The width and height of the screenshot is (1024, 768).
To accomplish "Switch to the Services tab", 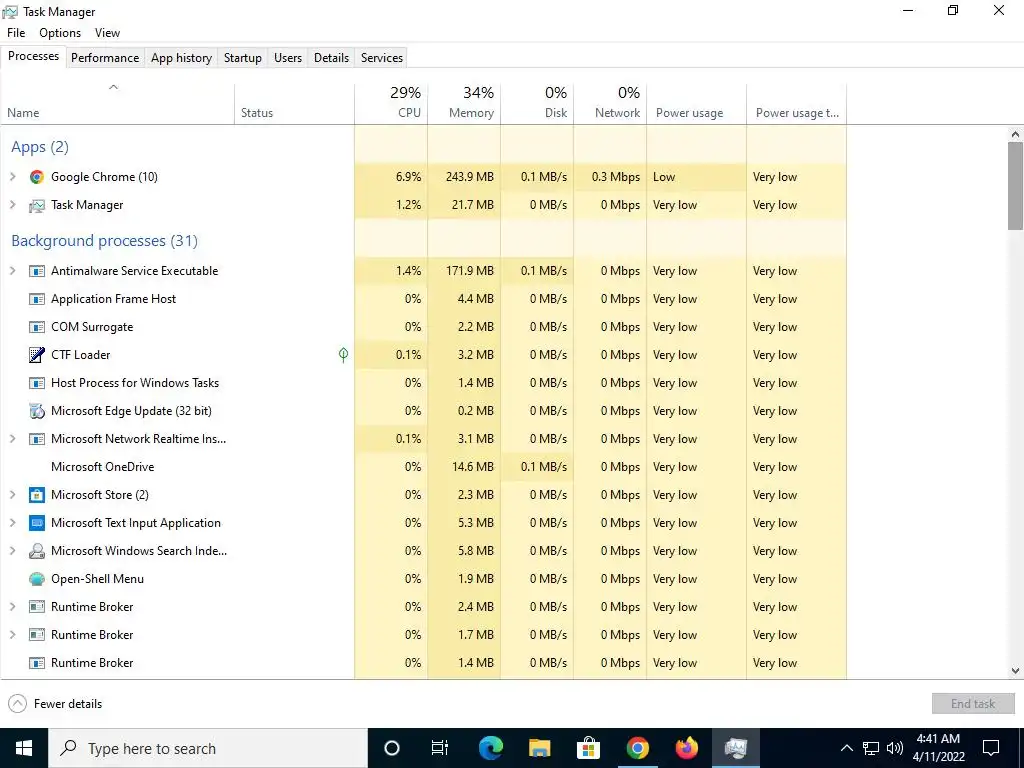I will (382, 57).
